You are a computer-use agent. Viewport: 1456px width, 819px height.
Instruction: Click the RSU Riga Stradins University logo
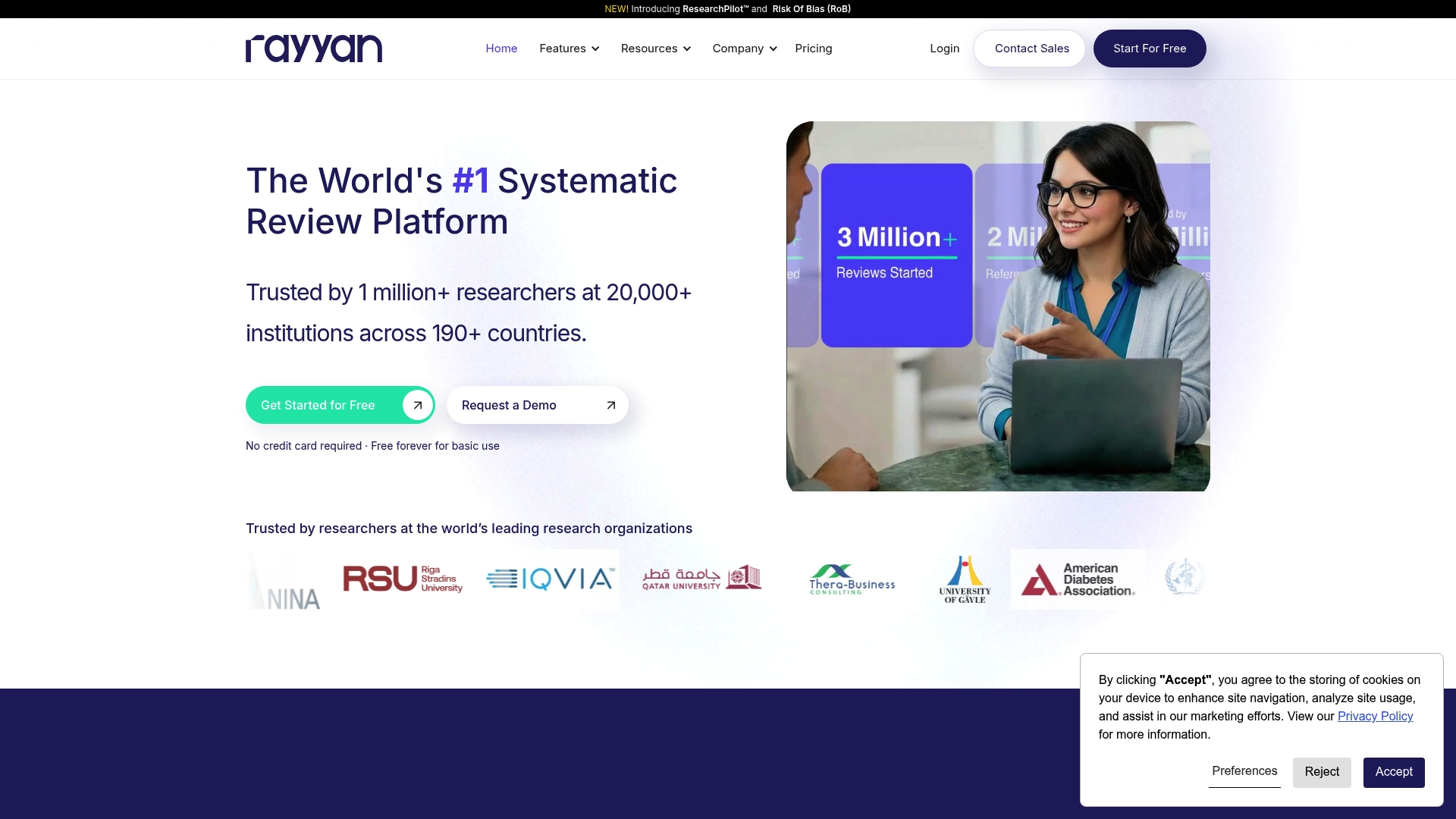click(403, 579)
